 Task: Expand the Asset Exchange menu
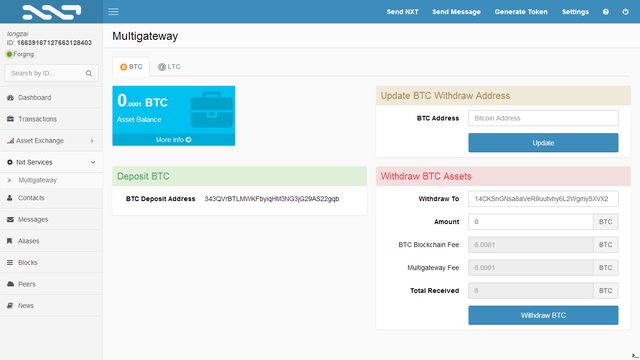tap(51, 141)
